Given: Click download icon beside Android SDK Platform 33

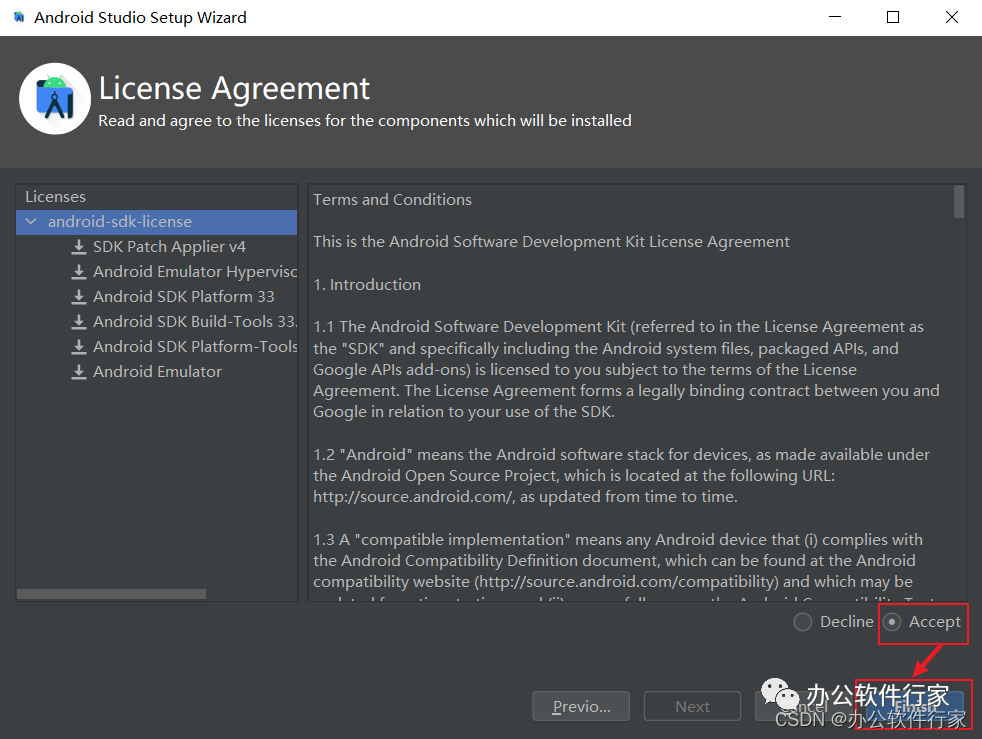Looking at the screenshot, I should click(78, 297).
